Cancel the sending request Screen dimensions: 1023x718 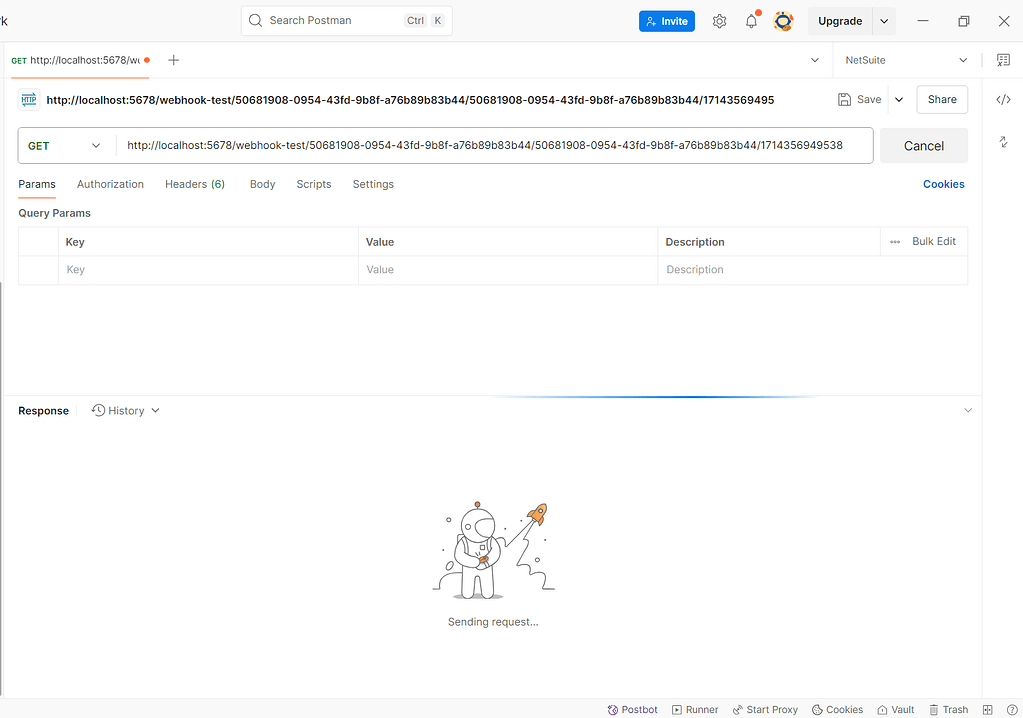[922, 145]
